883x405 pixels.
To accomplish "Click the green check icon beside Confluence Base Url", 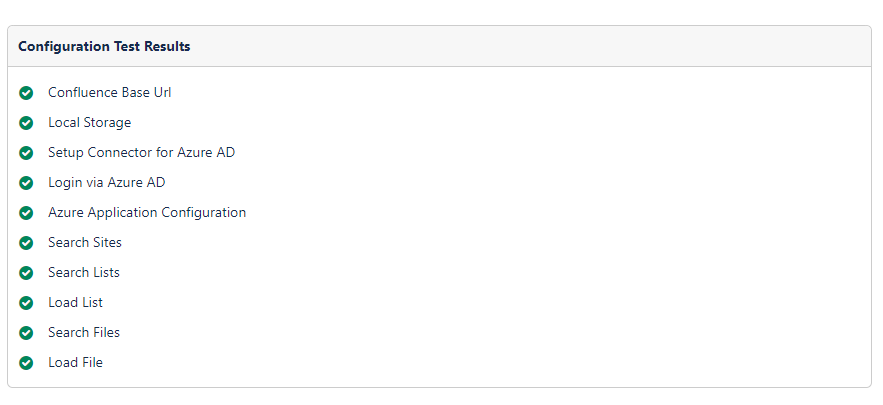I will tap(26, 93).
